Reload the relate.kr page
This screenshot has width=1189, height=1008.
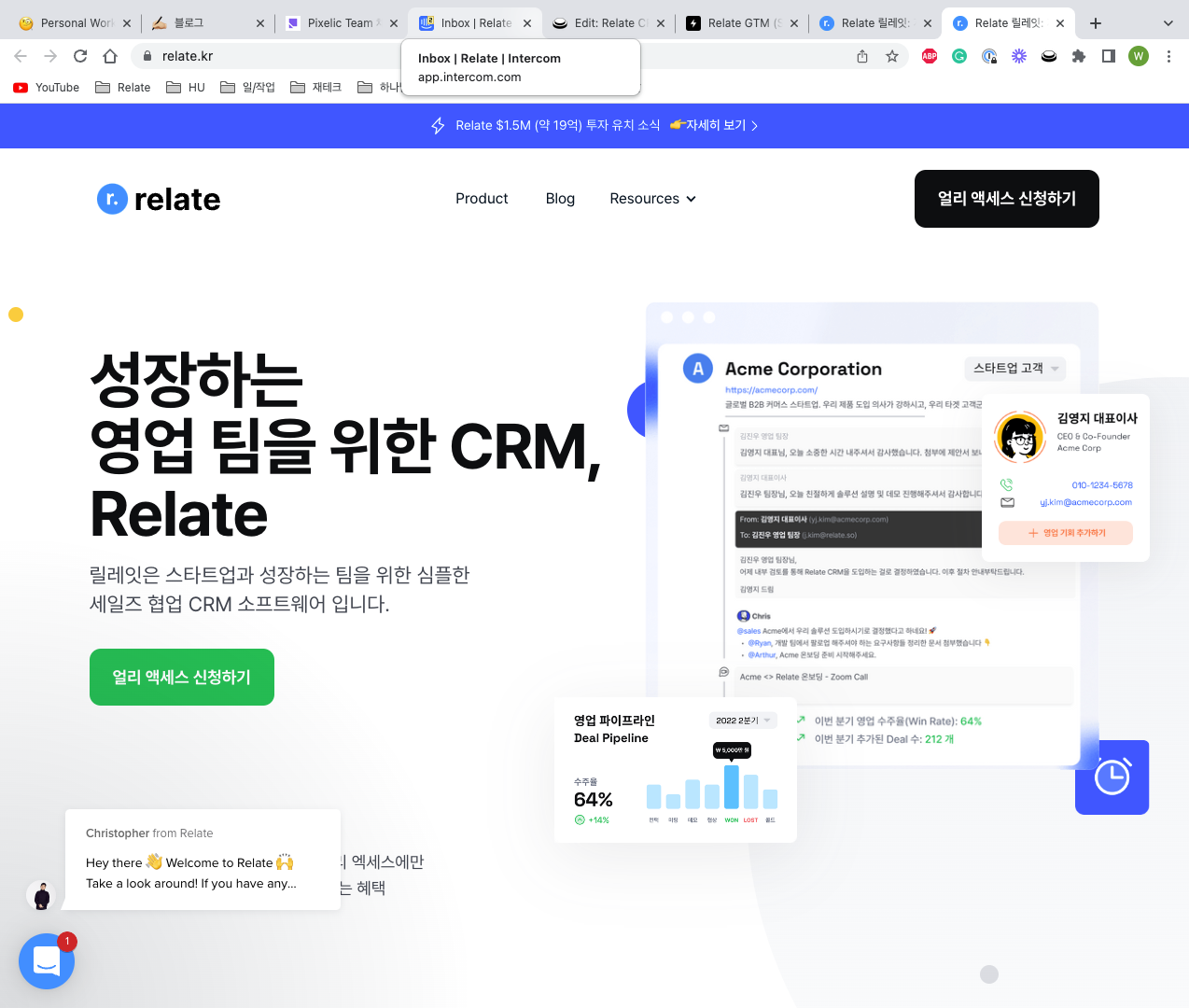click(x=80, y=56)
